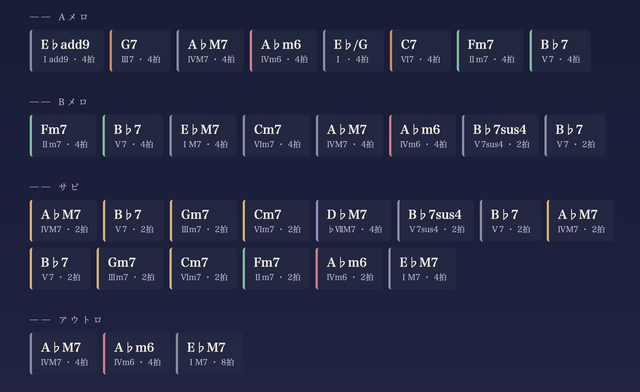Click the G7 chord in Aメロ
Screen dimensions: 640x392
[140, 51]
